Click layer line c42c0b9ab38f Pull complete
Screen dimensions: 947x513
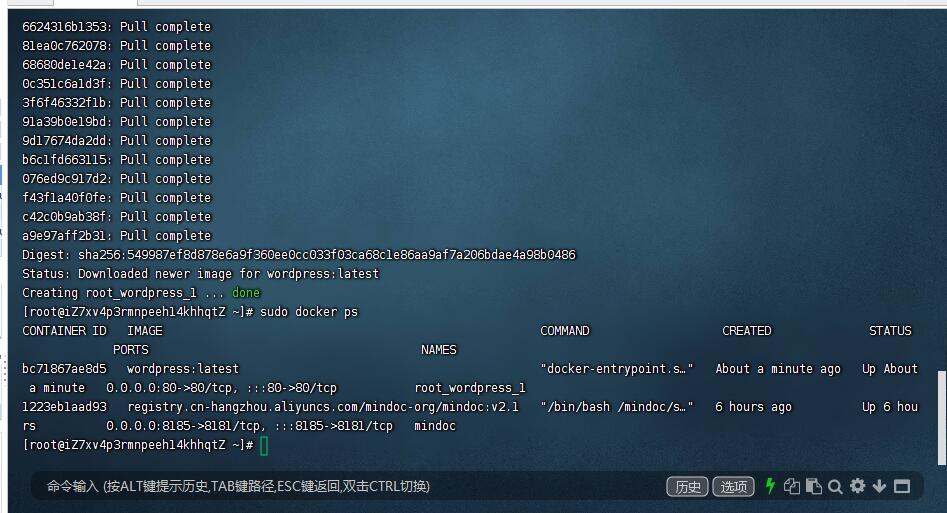pos(117,216)
